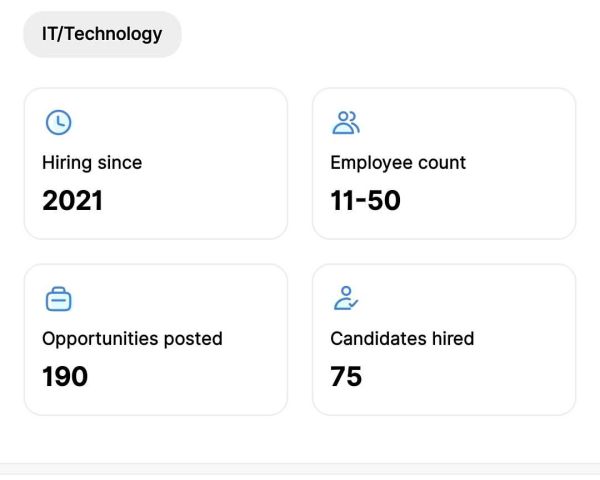Select the Candidates hired label
600x480 pixels.
click(402, 339)
